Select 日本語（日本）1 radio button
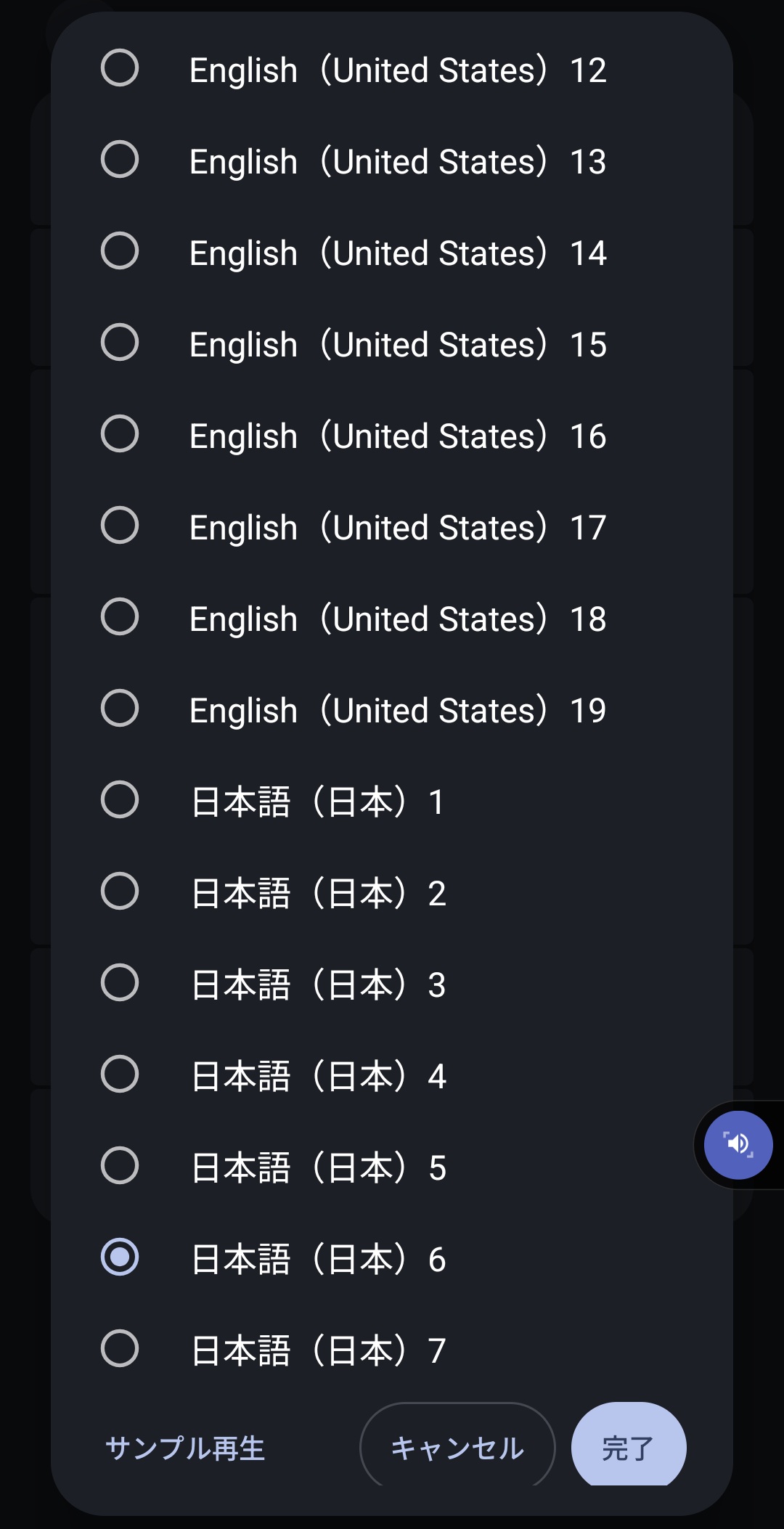This screenshot has width=784, height=1529. click(120, 800)
